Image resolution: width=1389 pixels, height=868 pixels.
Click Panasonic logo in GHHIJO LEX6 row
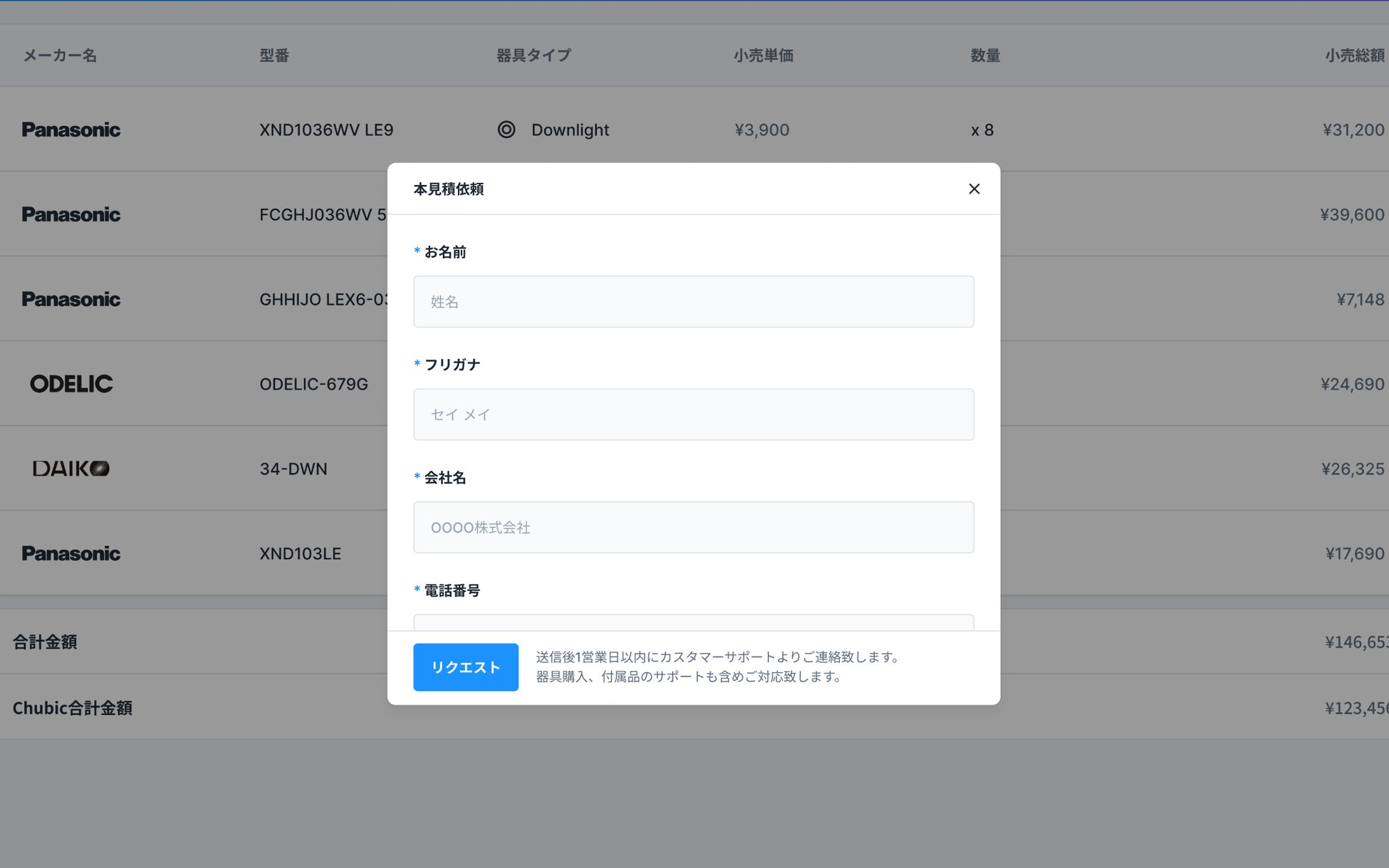click(x=71, y=299)
